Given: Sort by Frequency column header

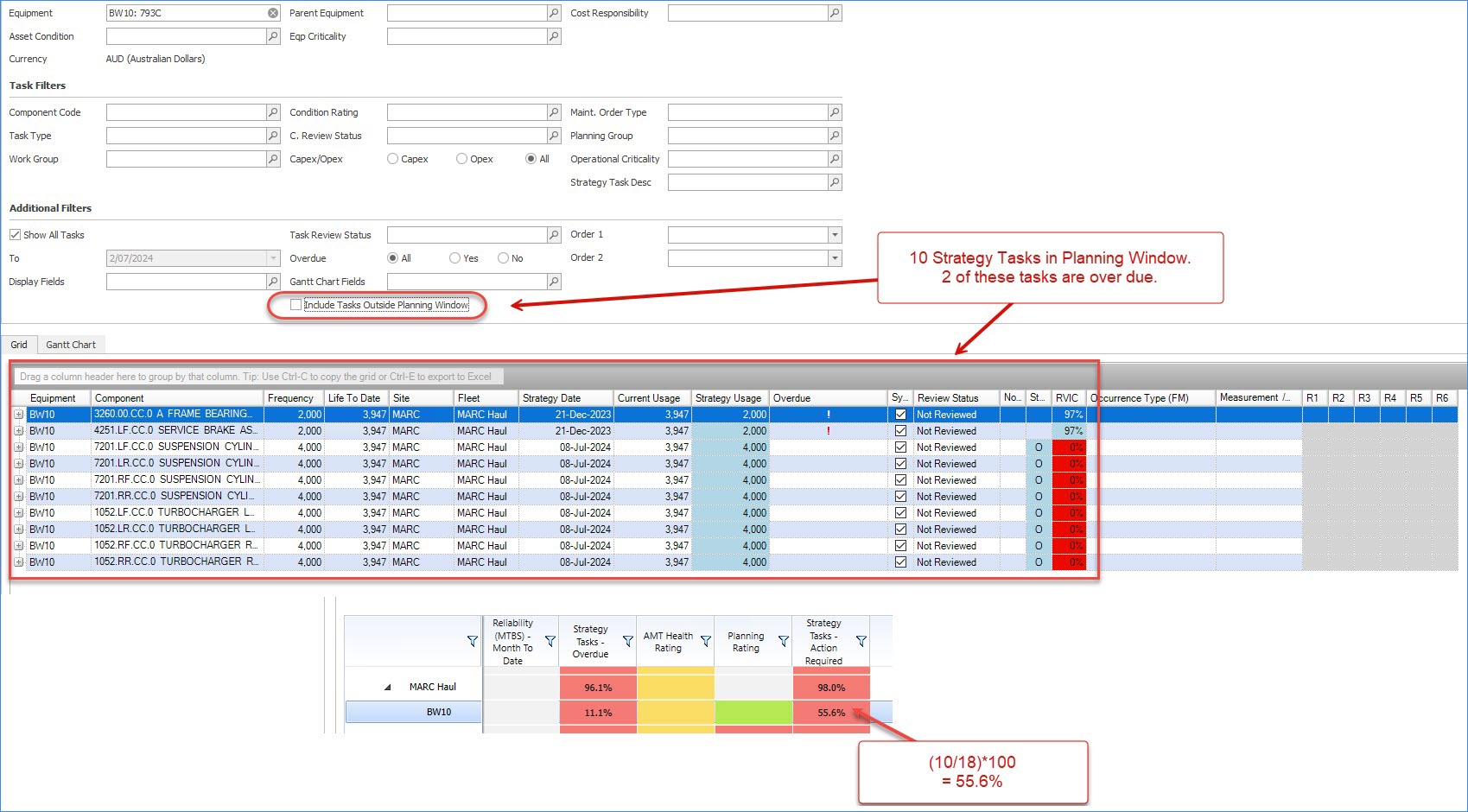Looking at the screenshot, I should coord(294,398).
